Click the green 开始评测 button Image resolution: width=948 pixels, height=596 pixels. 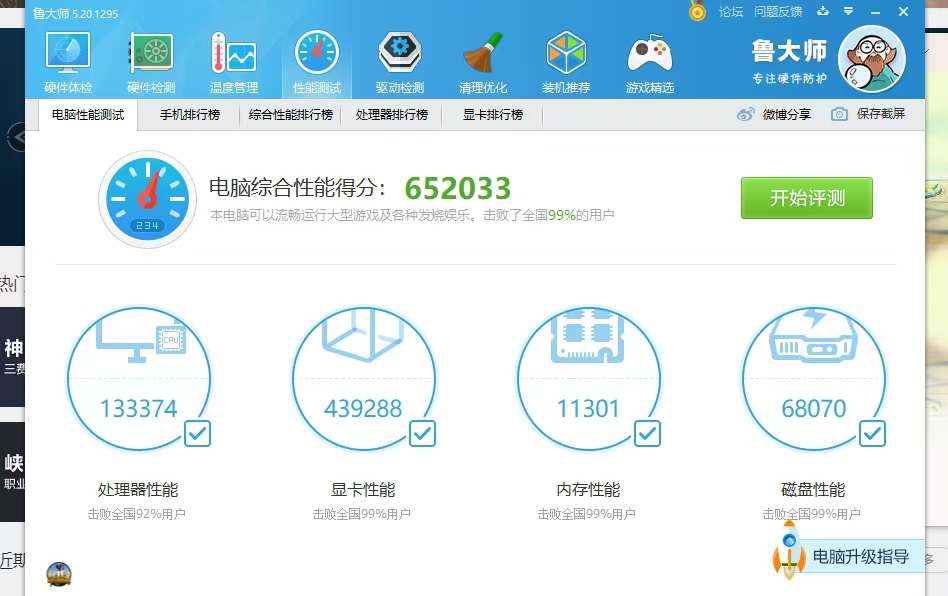point(807,198)
